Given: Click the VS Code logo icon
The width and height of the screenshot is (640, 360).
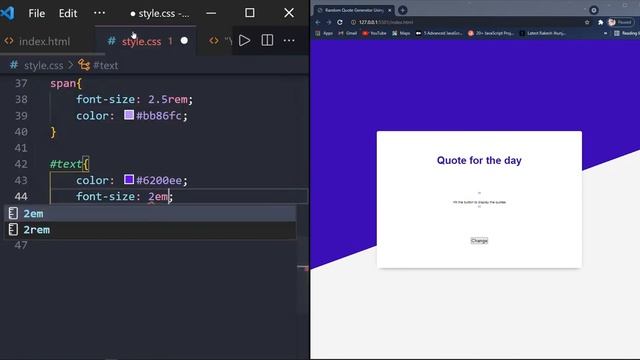Looking at the screenshot, I should [7, 13].
